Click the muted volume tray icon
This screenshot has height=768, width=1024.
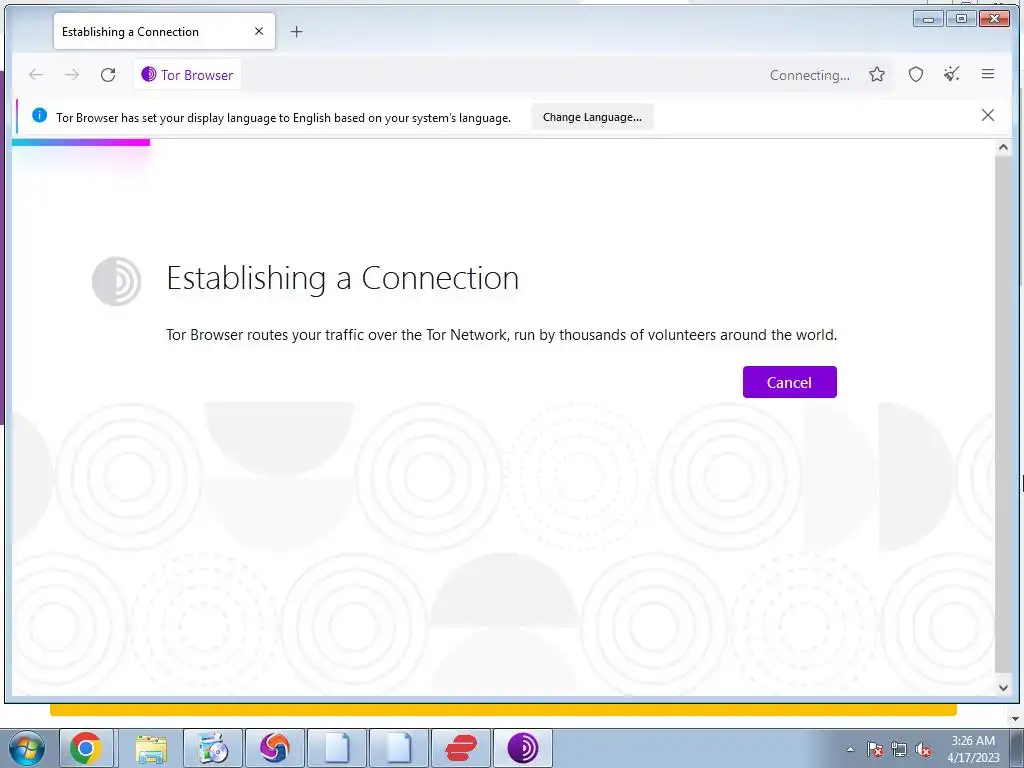point(923,749)
